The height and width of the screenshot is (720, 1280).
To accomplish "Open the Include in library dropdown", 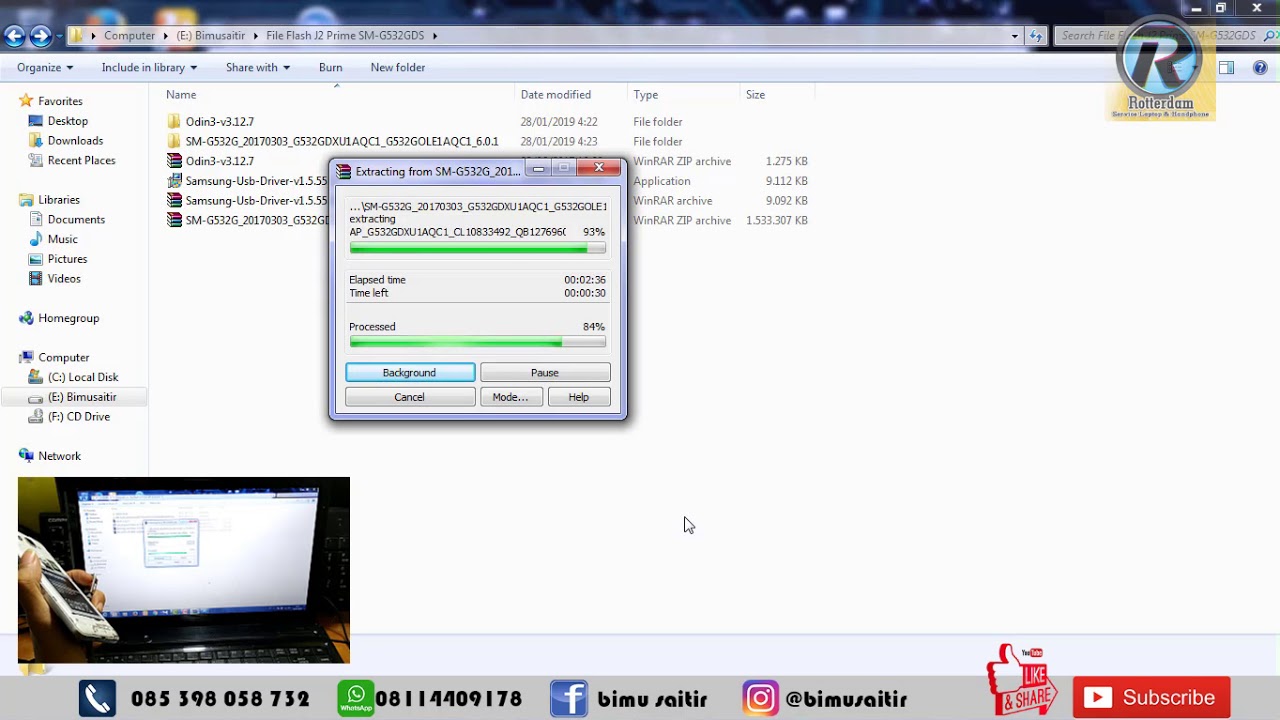I will tap(149, 68).
